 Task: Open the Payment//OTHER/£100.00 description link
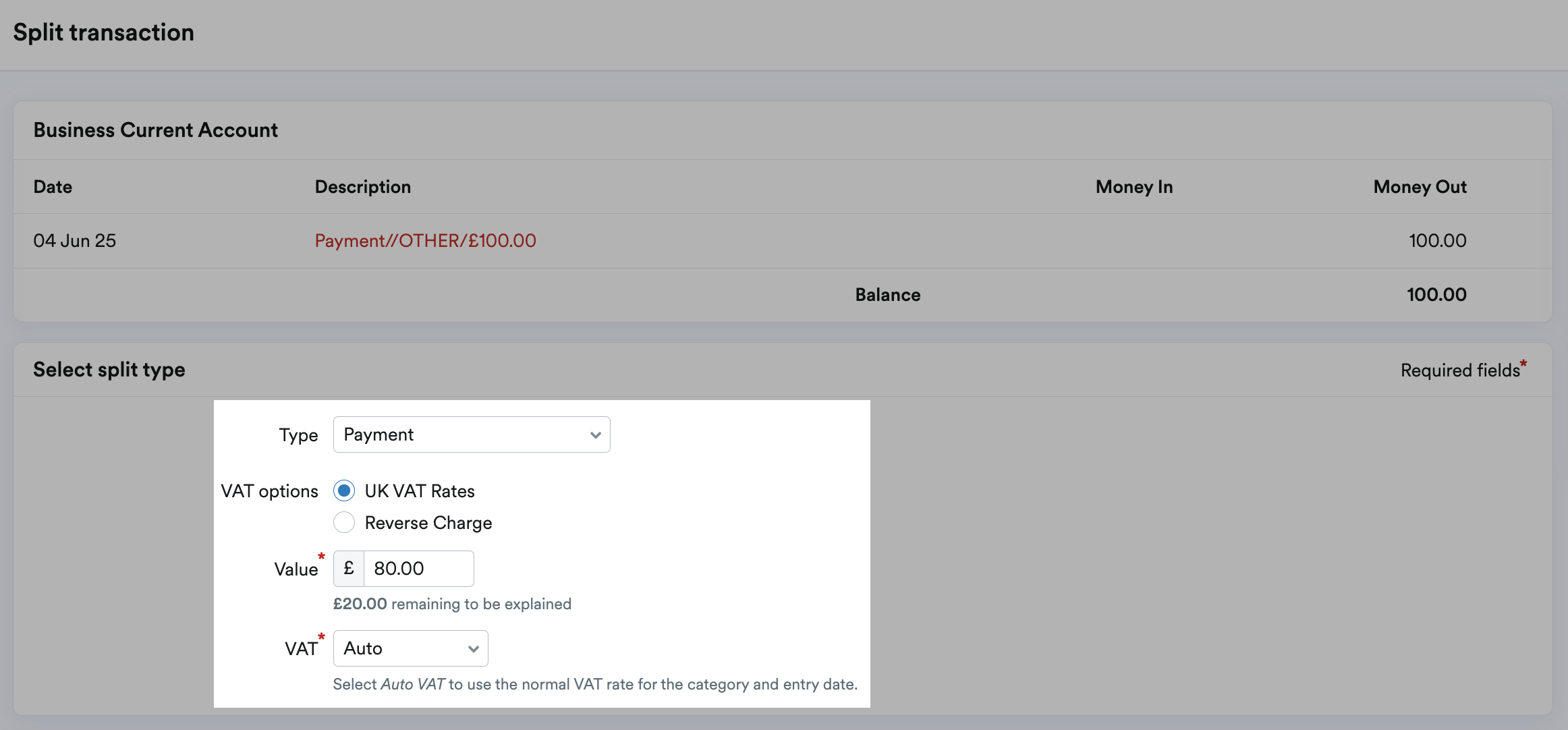click(x=425, y=241)
